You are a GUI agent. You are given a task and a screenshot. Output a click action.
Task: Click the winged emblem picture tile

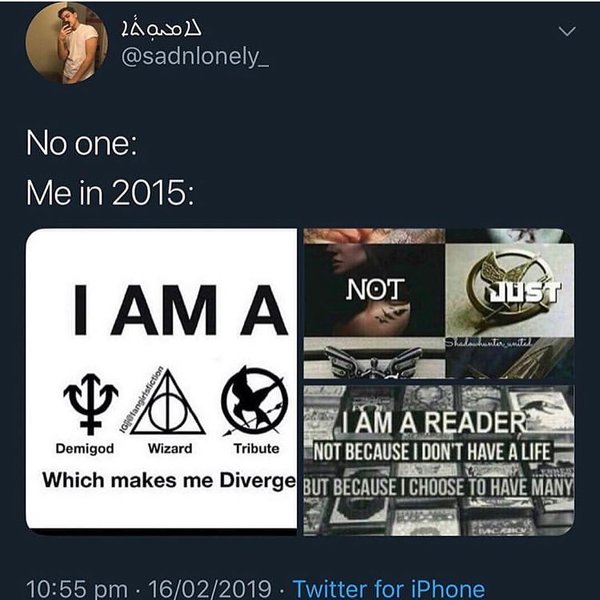coord(374,358)
